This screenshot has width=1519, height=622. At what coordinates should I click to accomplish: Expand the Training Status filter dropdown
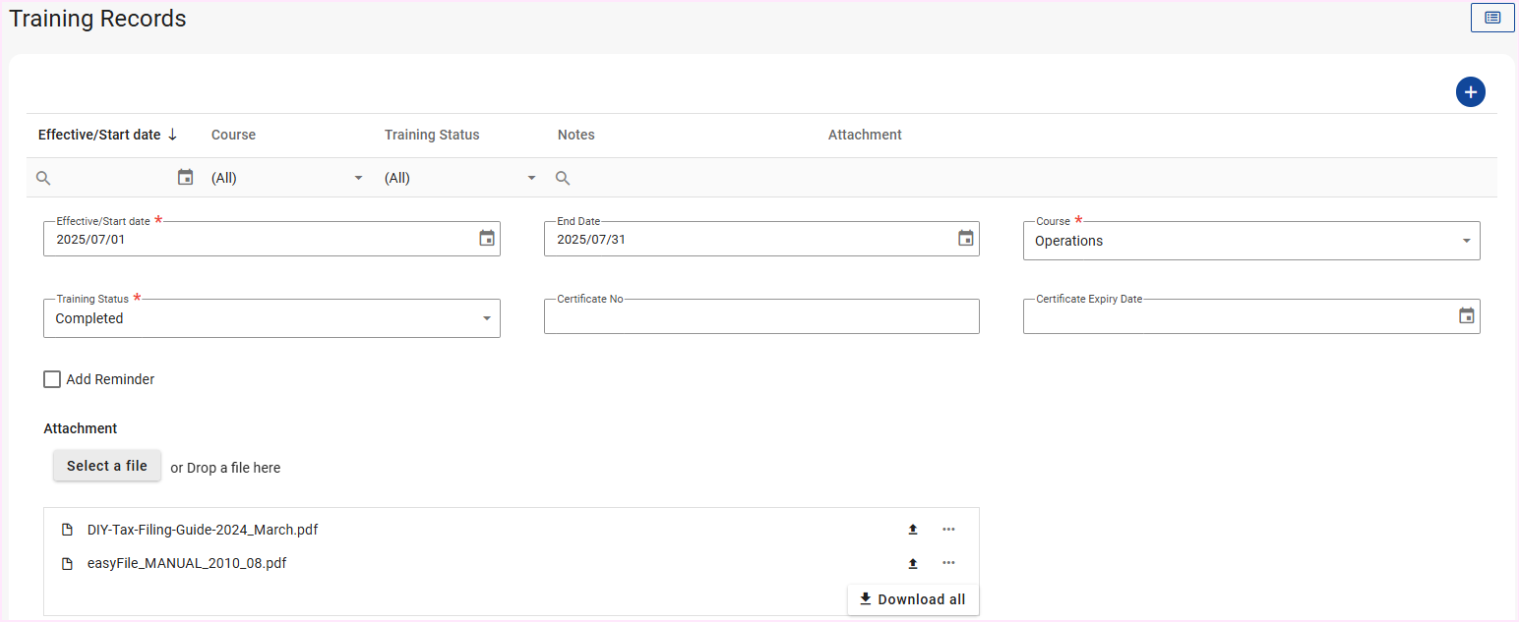pos(460,178)
